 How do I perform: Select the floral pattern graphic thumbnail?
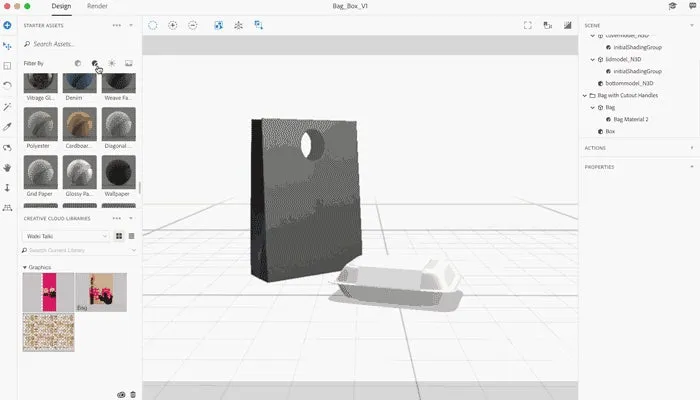click(x=49, y=333)
